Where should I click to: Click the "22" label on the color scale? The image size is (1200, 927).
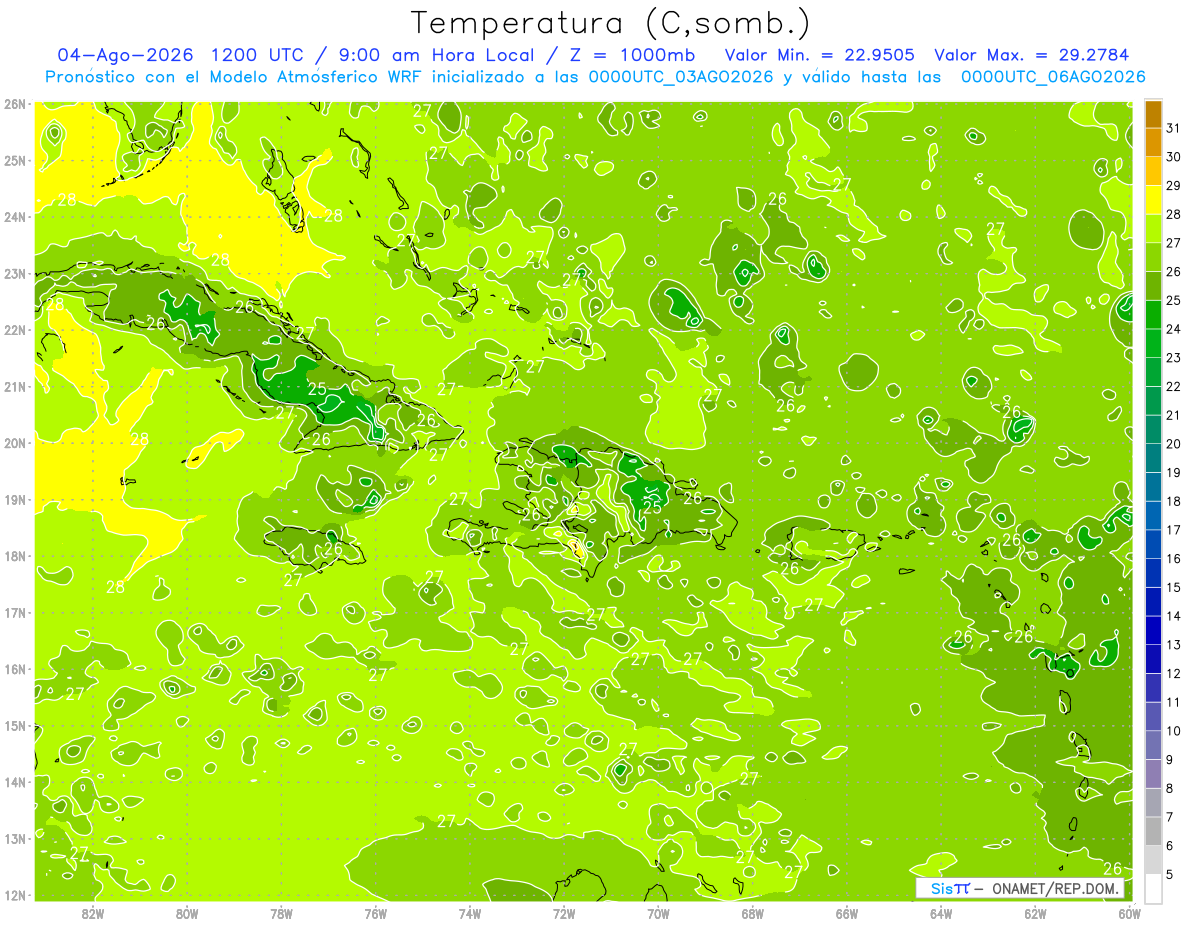coord(1173,386)
